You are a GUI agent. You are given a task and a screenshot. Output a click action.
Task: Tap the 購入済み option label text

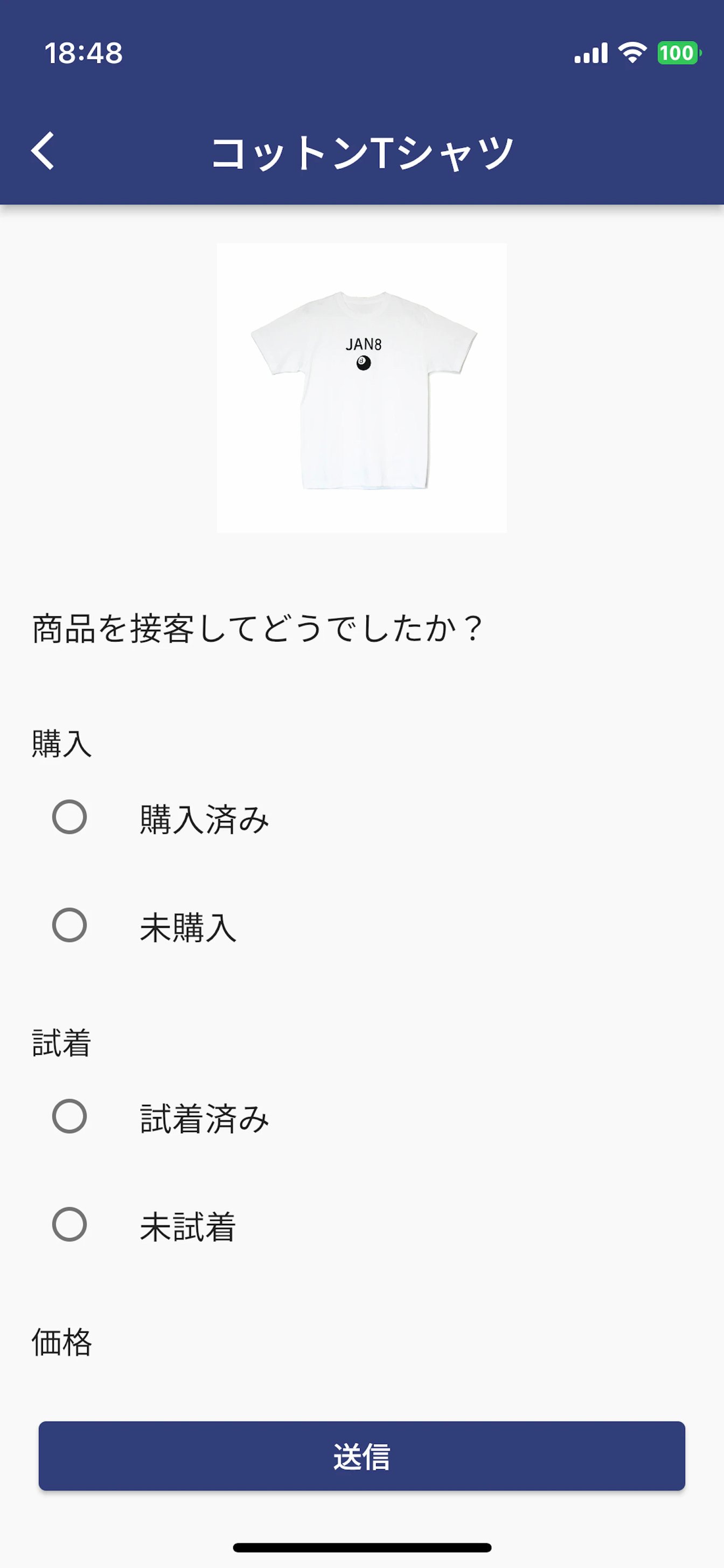click(204, 818)
